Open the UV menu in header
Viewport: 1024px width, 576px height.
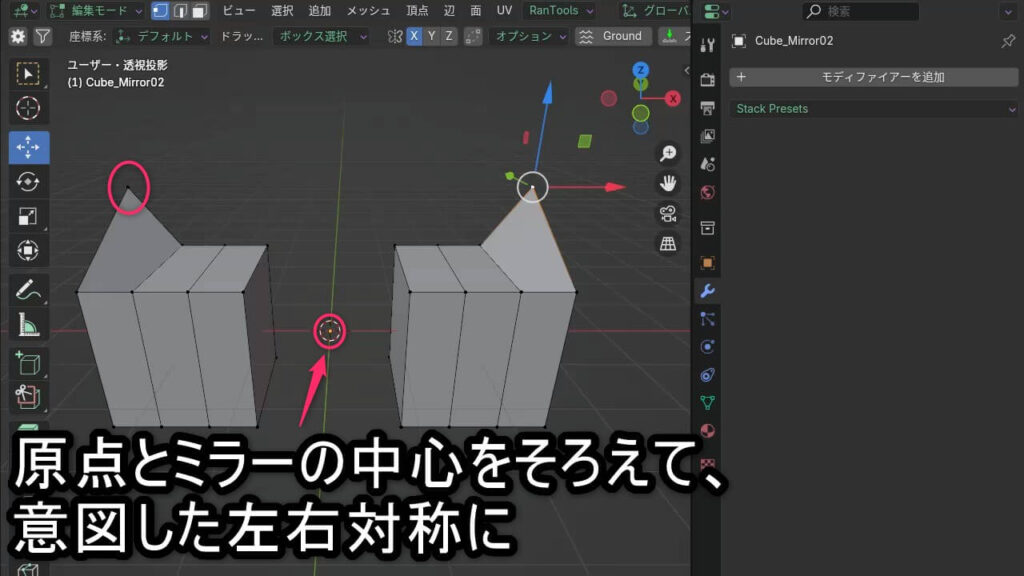click(x=504, y=11)
